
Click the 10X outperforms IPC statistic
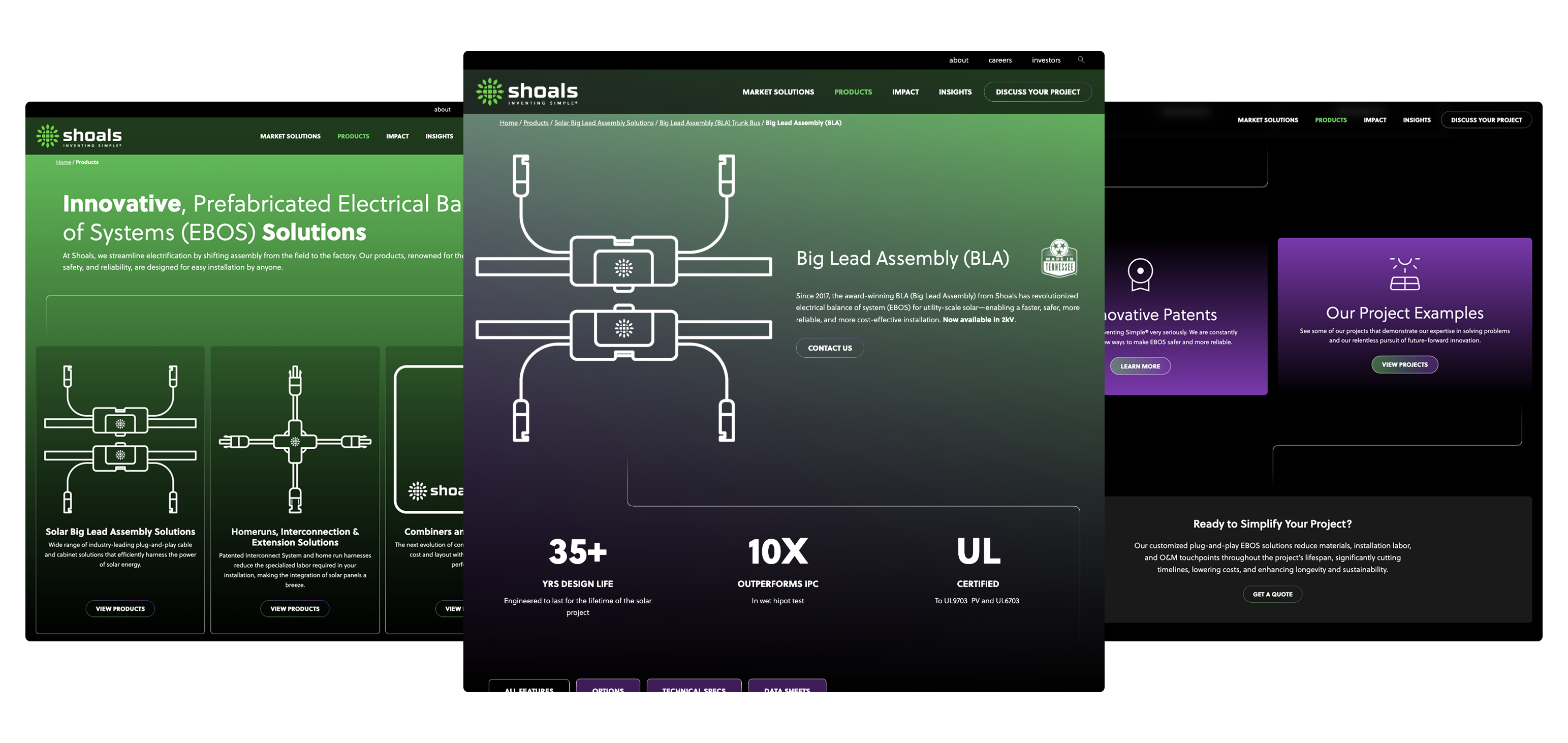(x=778, y=570)
